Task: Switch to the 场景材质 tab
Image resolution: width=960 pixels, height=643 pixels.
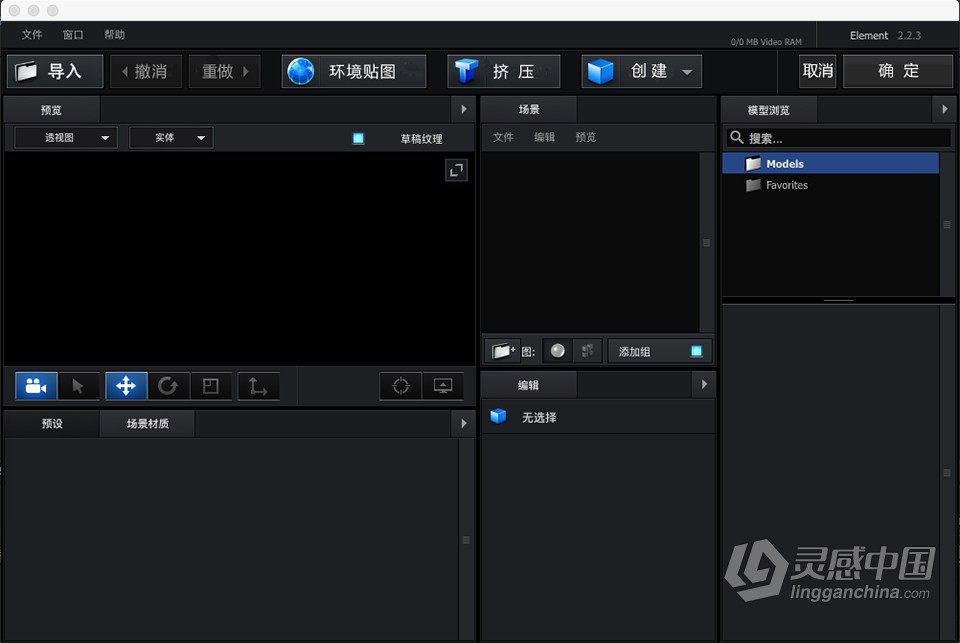Action: pyautogui.click(x=148, y=423)
